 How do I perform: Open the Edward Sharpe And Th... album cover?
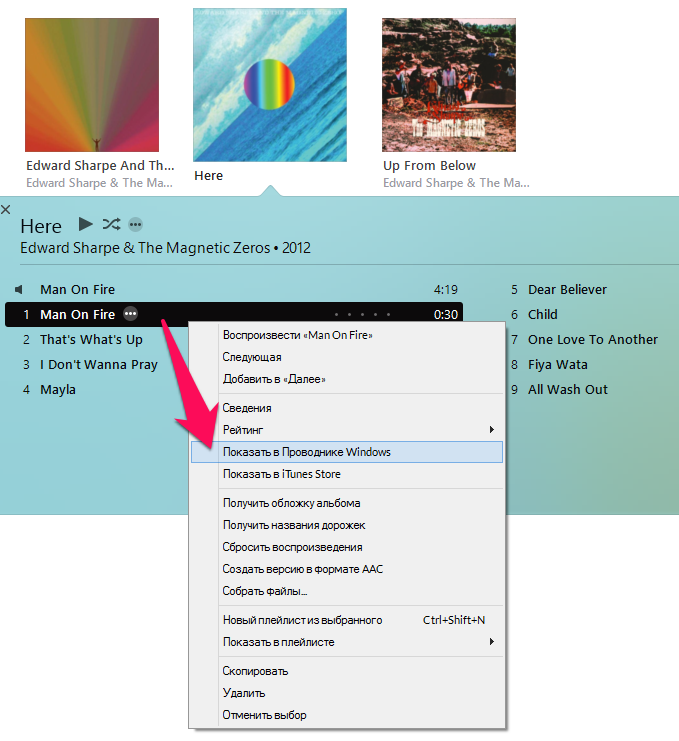pyautogui.click(x=92, y=85)
